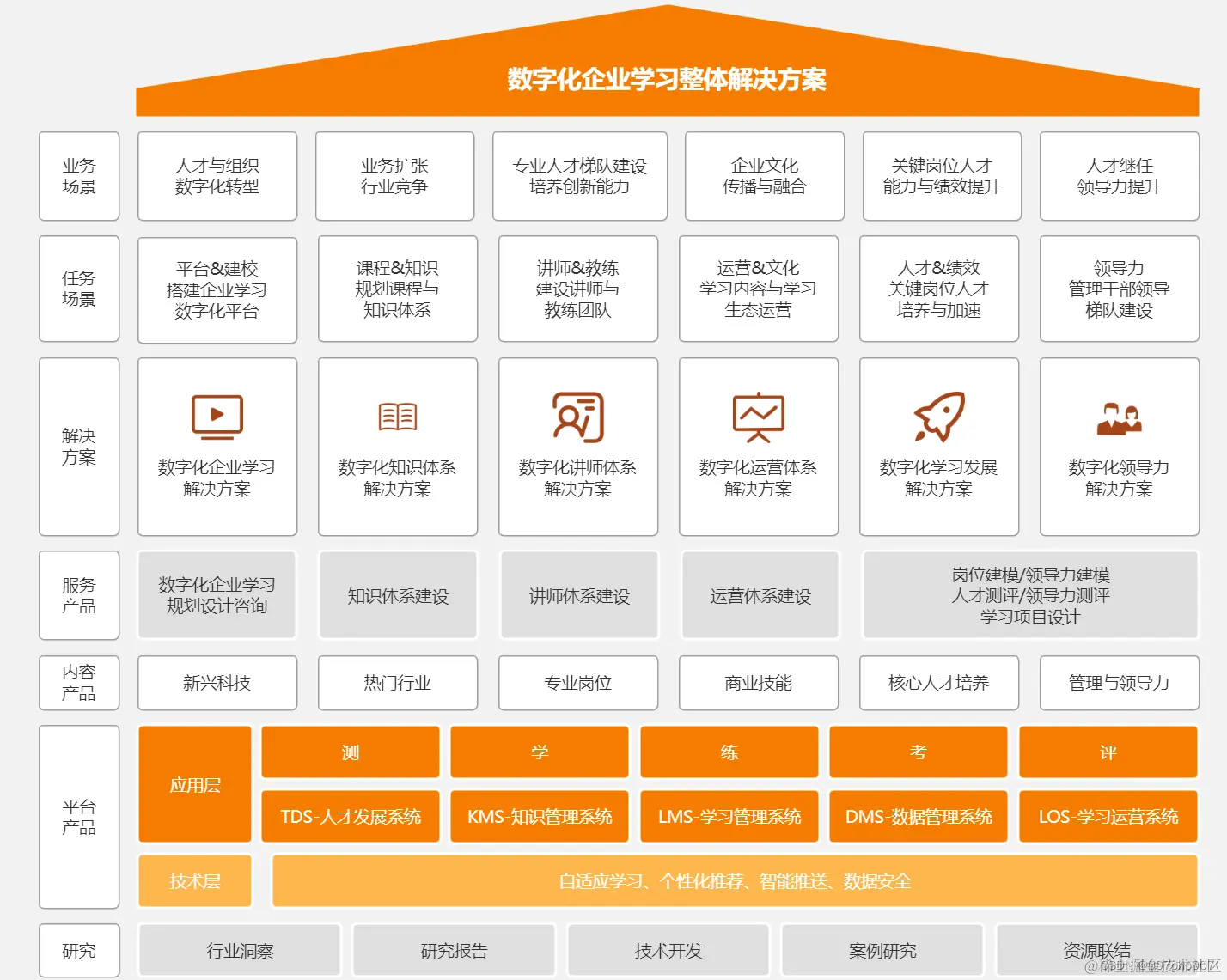The width and height of the screenshot is (1227, 980).
Task: Click the 企业文化传播与融合 box
Action: 765,176
